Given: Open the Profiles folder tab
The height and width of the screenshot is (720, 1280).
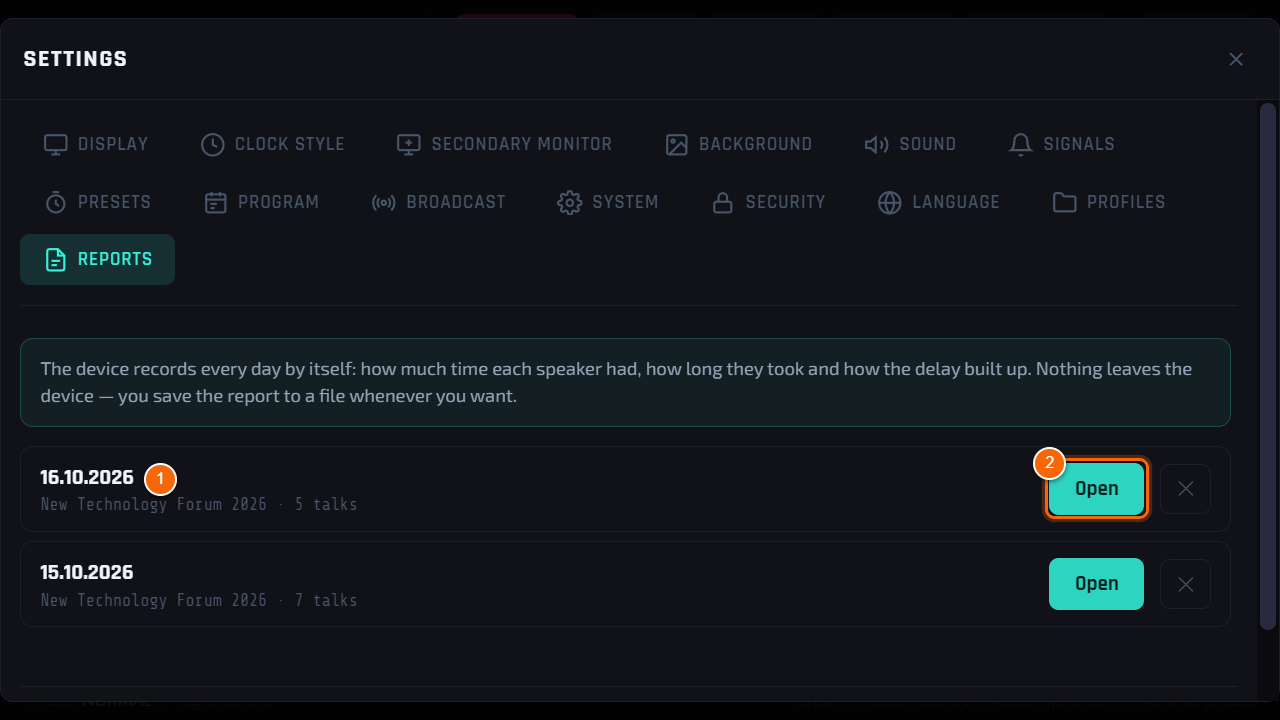Looking at the screenshot, I should [1109, 202].
